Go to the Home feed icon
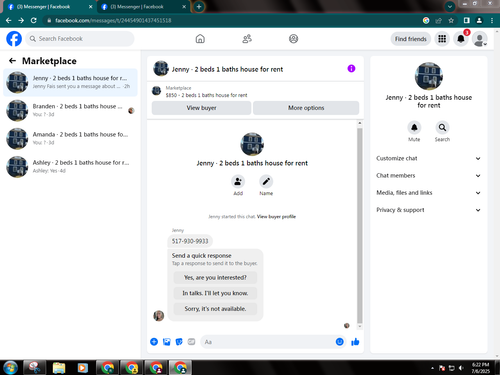500x375 pixels. [x=200, y=39]
